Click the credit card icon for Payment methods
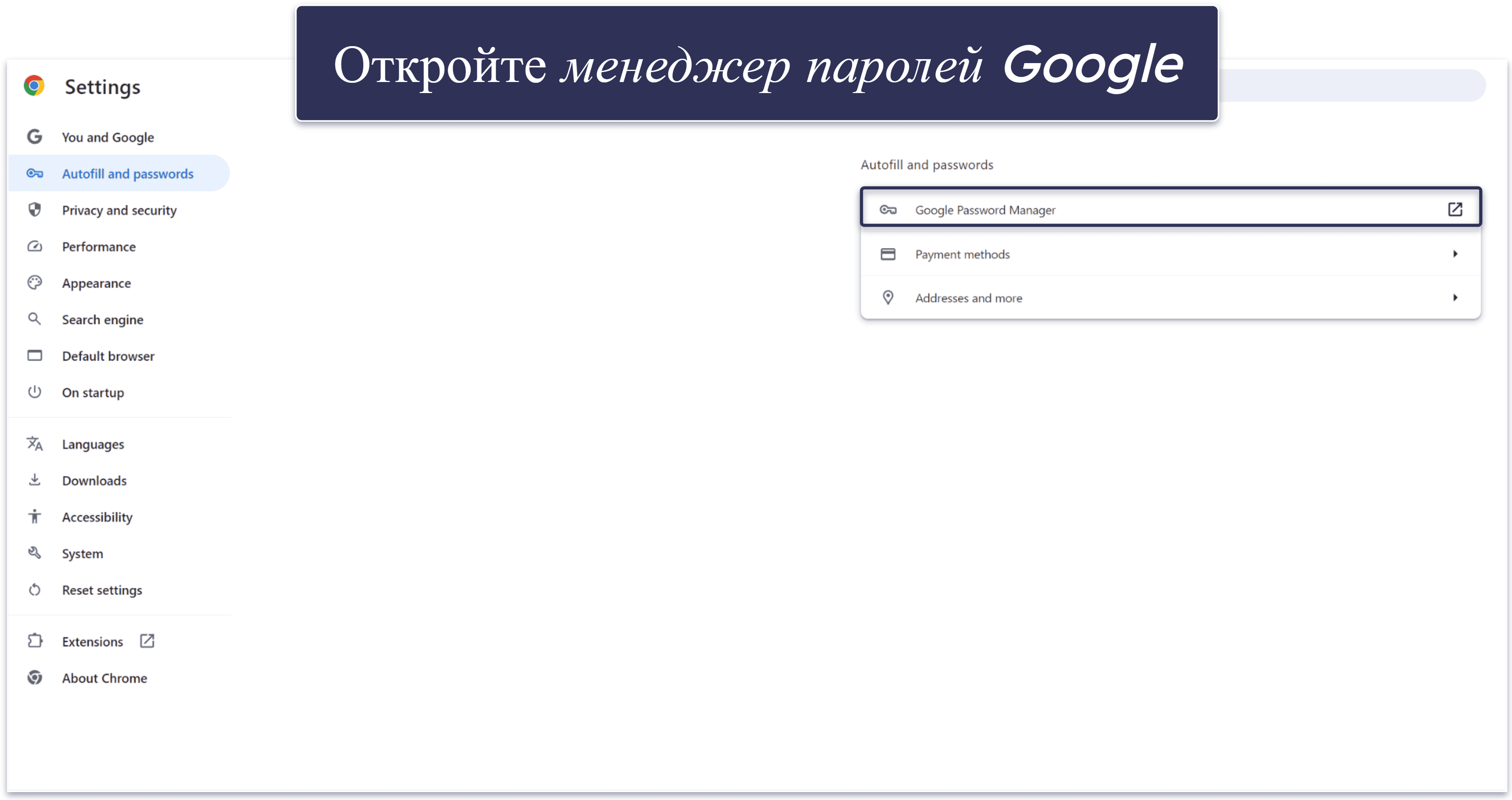 (887, 254)
